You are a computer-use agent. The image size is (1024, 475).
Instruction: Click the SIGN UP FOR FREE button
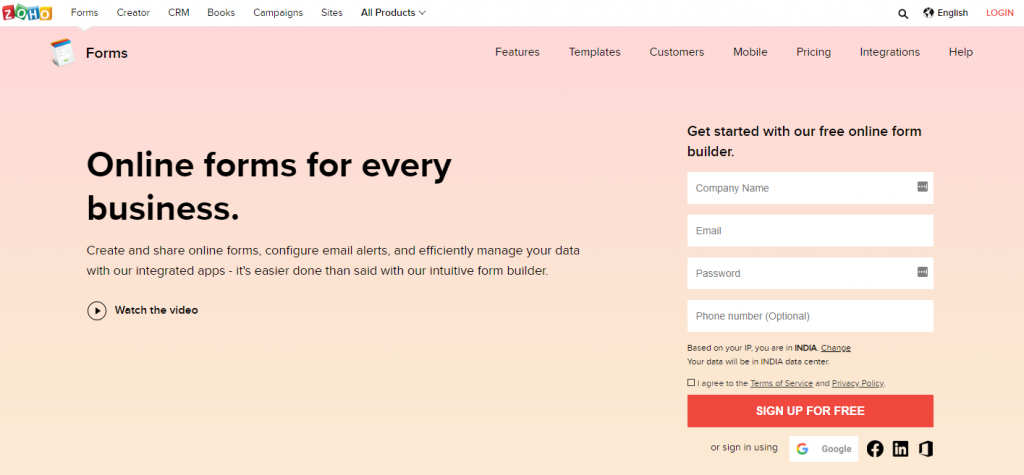810,411
